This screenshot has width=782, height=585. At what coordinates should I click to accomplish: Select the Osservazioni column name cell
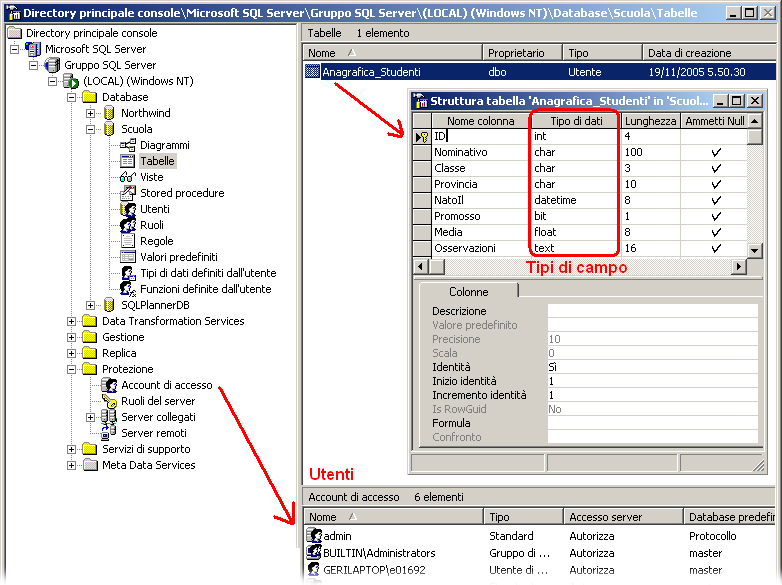coord(481,248)
